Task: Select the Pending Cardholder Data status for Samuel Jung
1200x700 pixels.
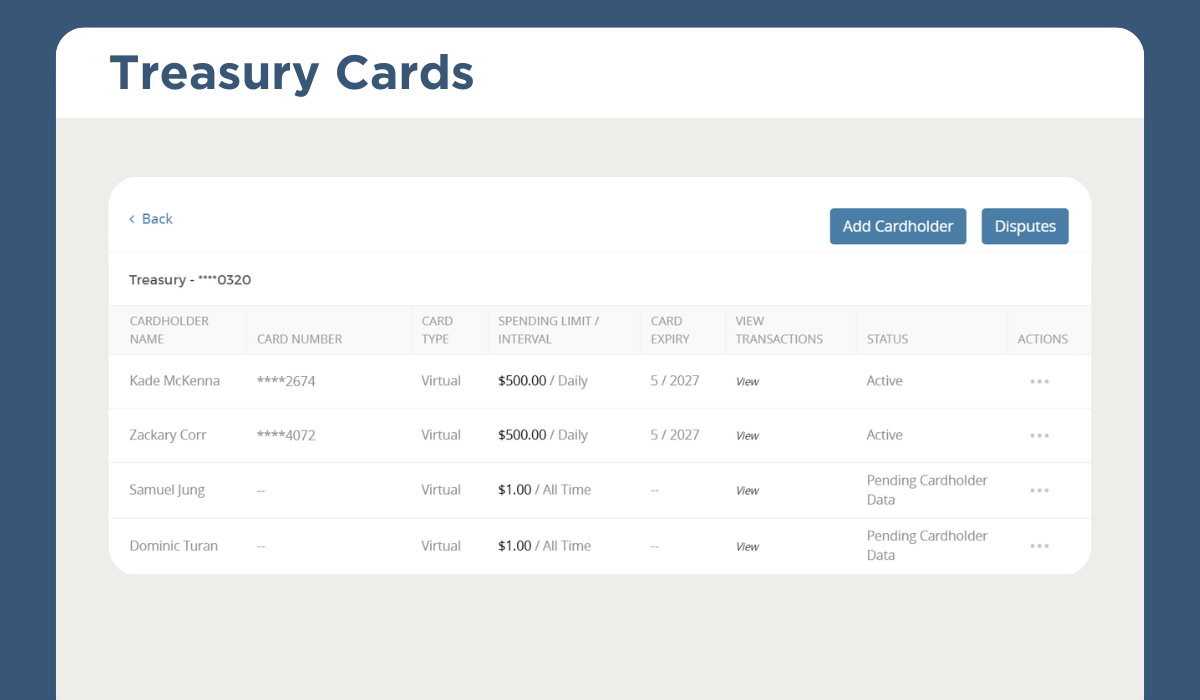Action: (x=927, y=490)
